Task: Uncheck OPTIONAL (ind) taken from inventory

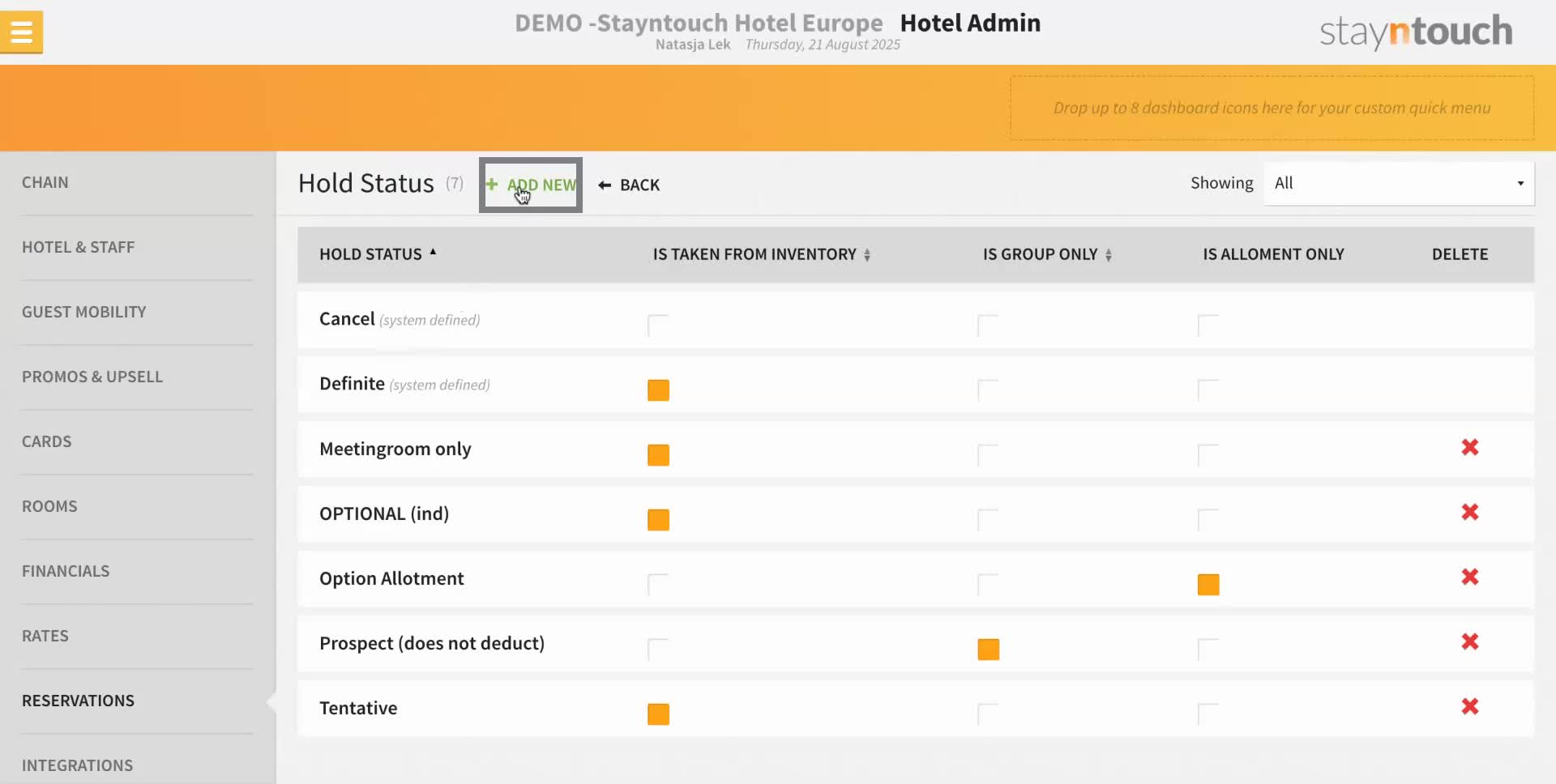Action: click(658, 520)
